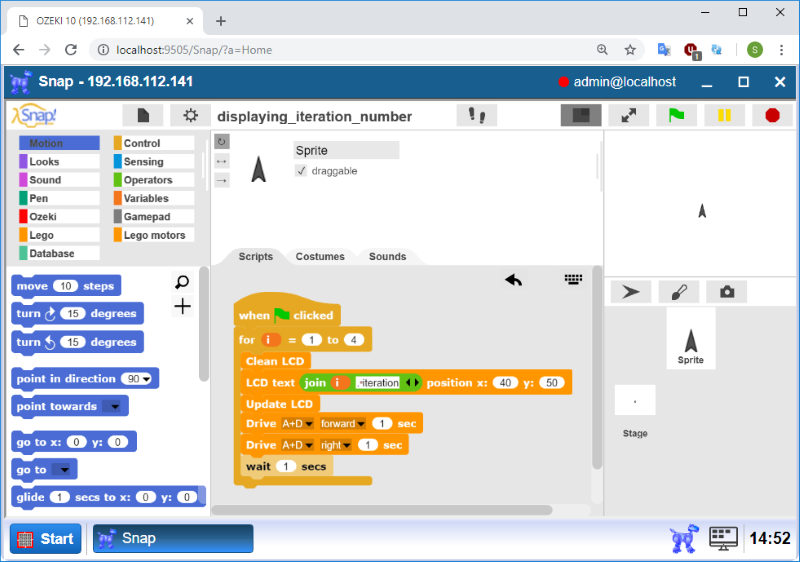This screenshot has width=800, height=562.
Task: Open Pen block category
Action: point(59,198)
